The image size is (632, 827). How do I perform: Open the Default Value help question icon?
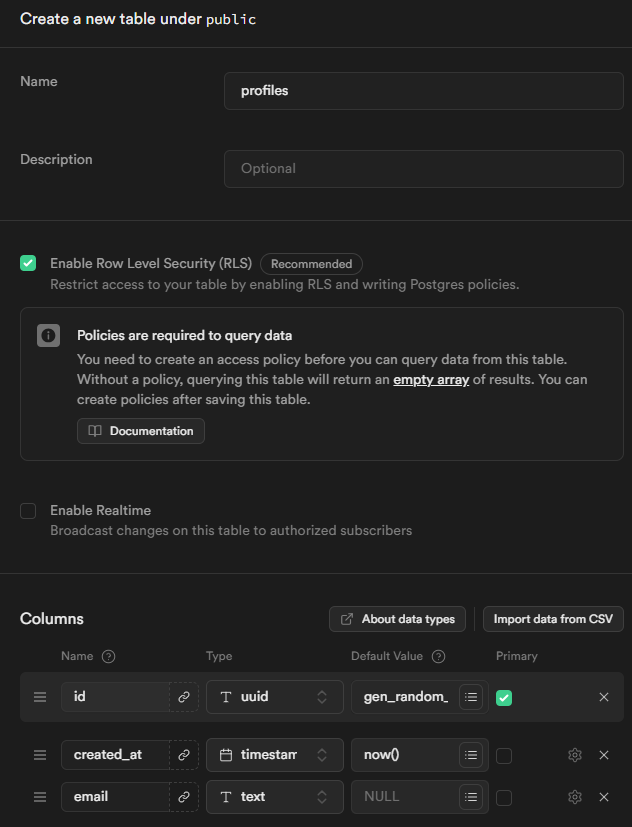pyautogui.click(x=438, y=656)
